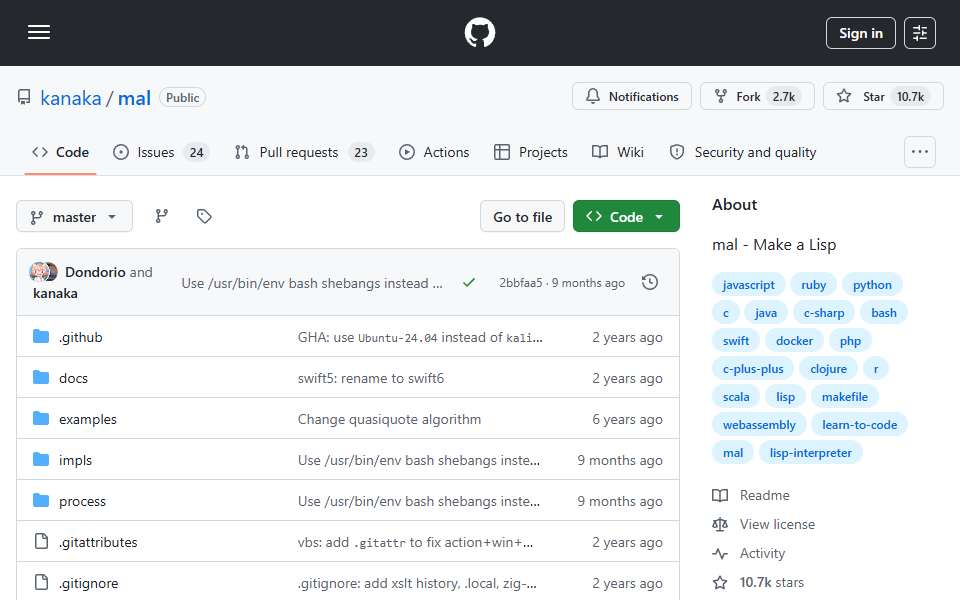The image size is (960, 600).
Task: Open the Pull requests tab
Action: pyautogui.click(x=304, y=152)
